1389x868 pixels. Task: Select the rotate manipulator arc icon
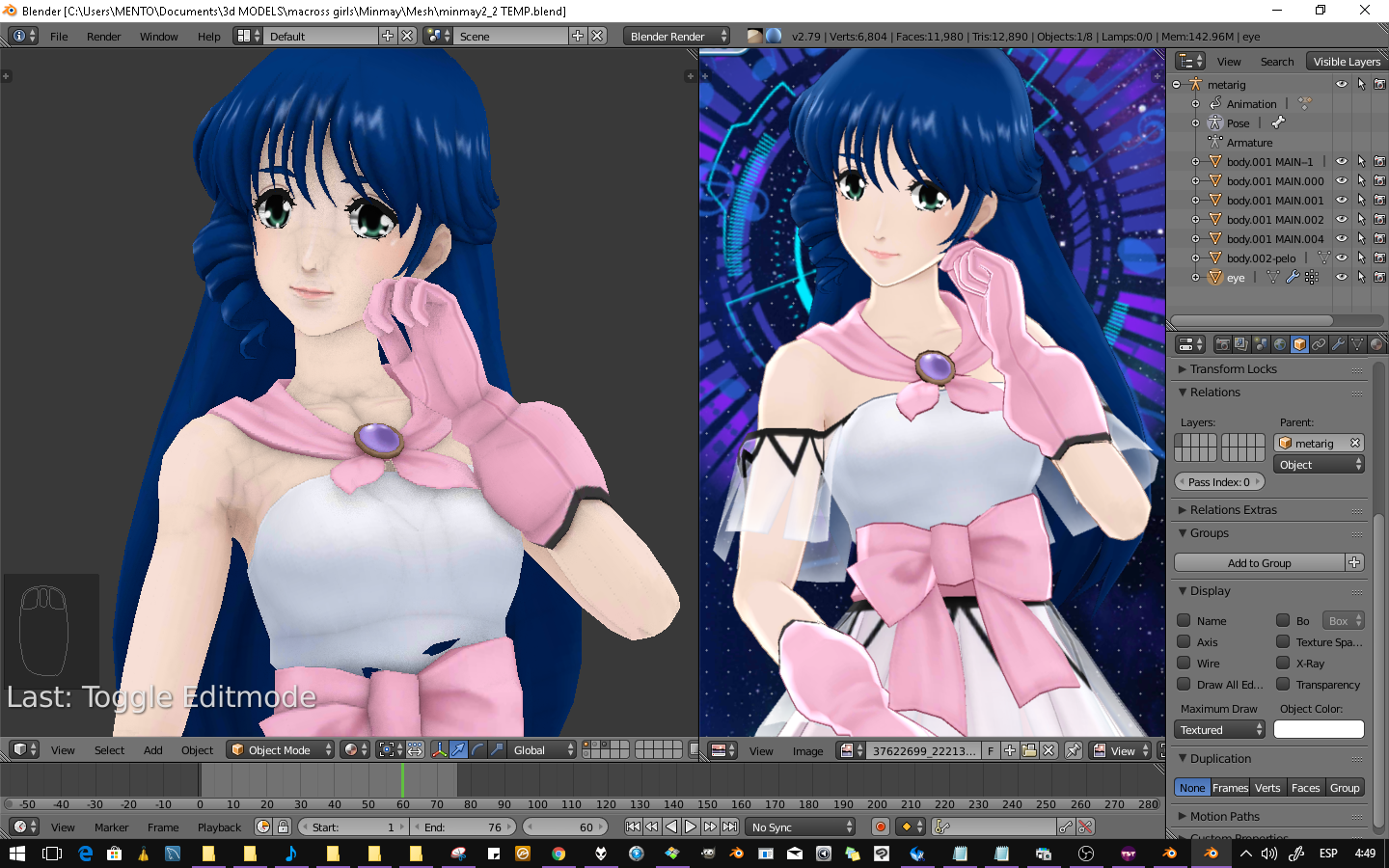tap(478, 749)
